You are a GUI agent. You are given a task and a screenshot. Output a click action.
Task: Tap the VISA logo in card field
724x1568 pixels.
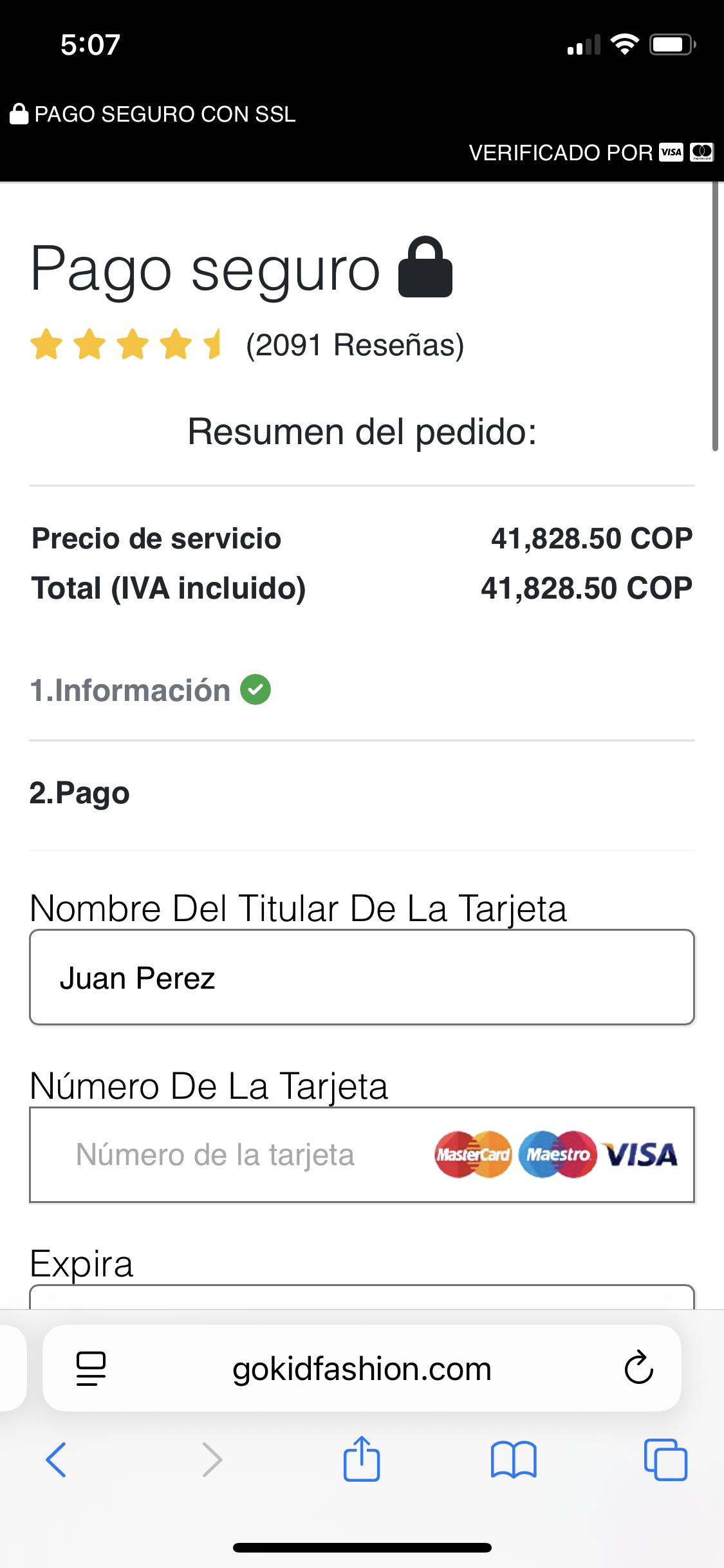(641, 1155)
